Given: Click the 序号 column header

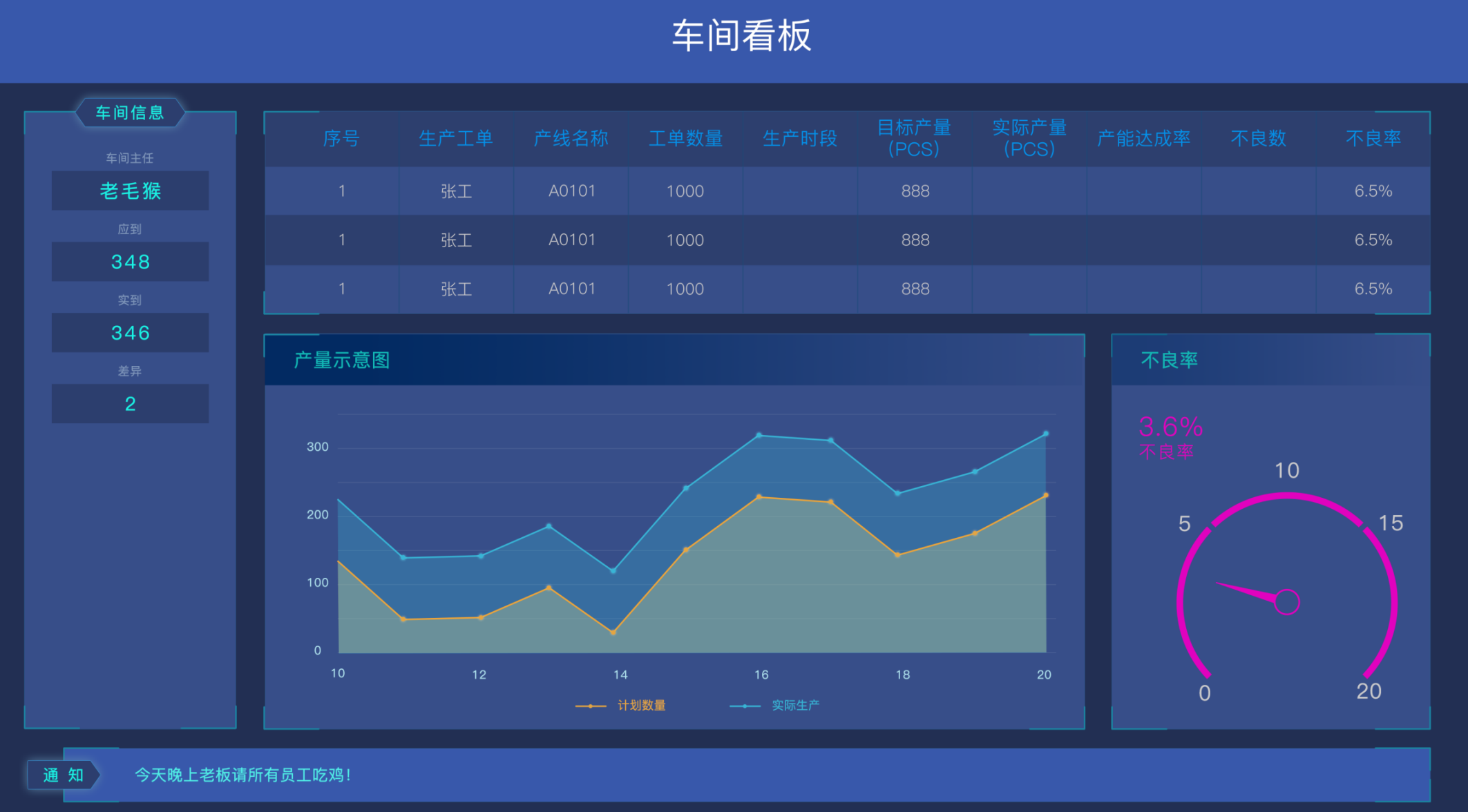Looking at the screenshot, I should pos(341,138).
